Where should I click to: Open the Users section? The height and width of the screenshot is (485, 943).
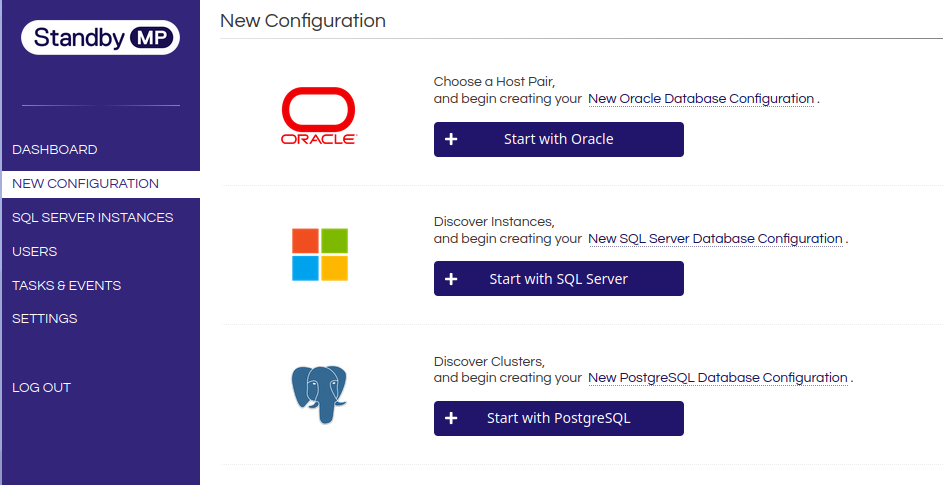[35, 252]
